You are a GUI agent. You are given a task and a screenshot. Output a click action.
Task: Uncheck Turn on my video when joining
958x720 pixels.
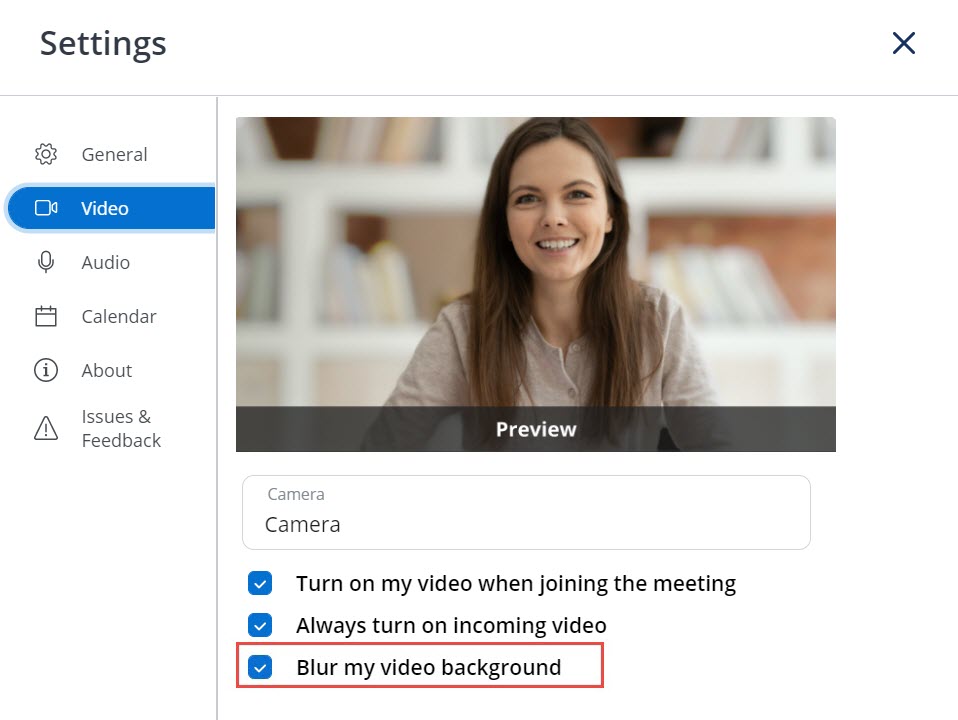[260, 583]
